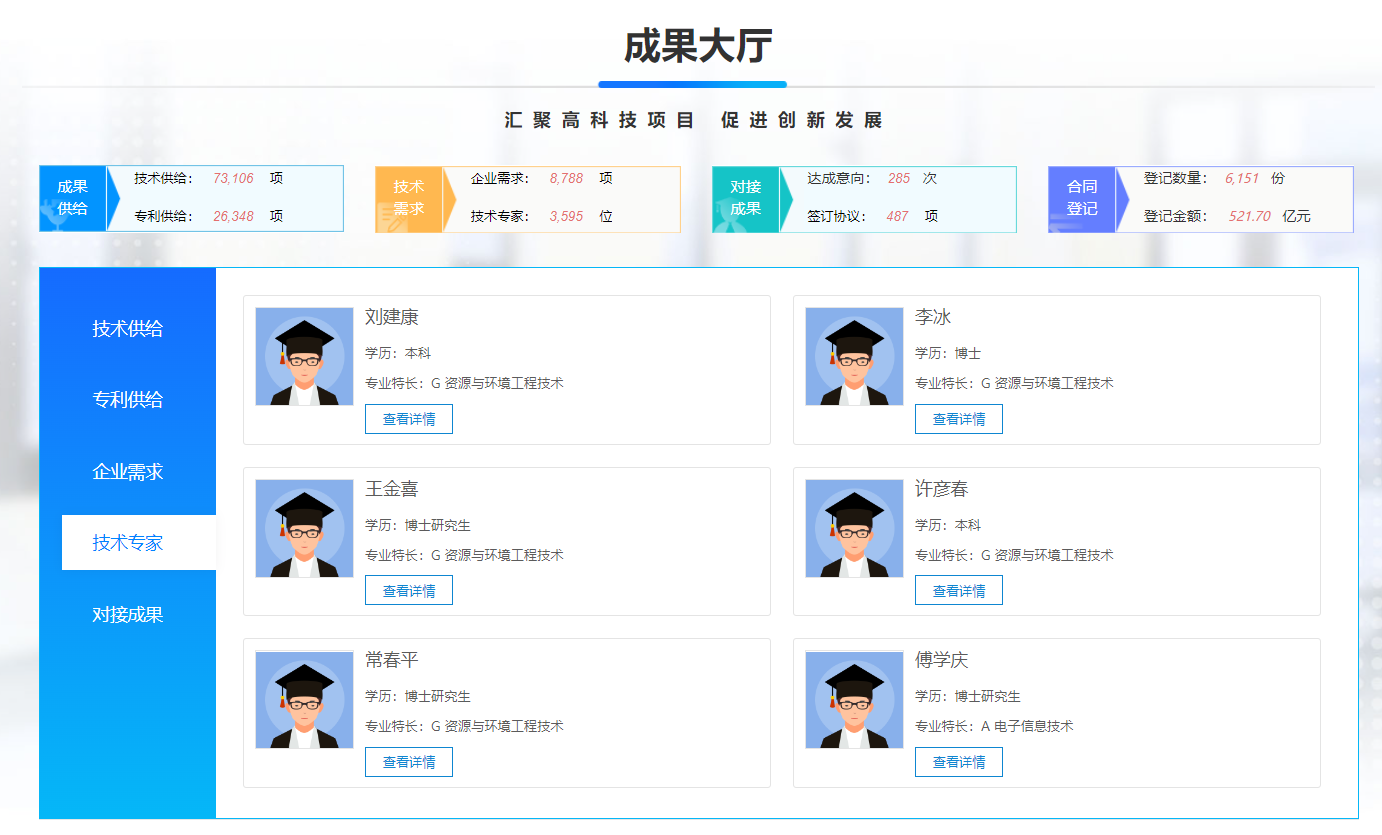
Task: Click 常春平's 学历：博士研究生 line
Action: [x=418, y=696]
